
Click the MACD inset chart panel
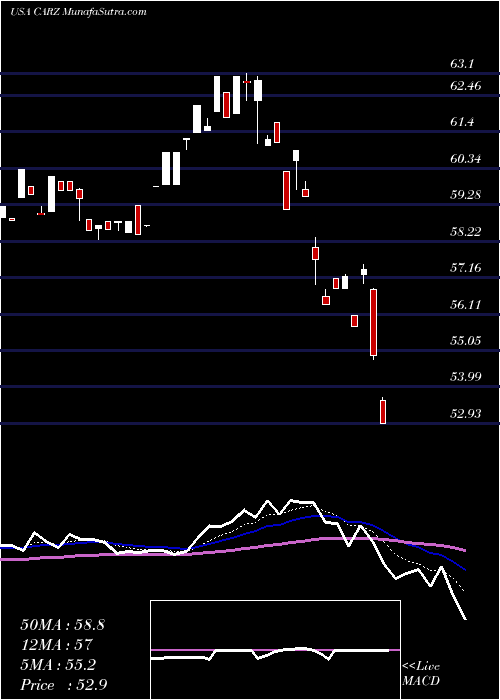[x=275, y=650]
